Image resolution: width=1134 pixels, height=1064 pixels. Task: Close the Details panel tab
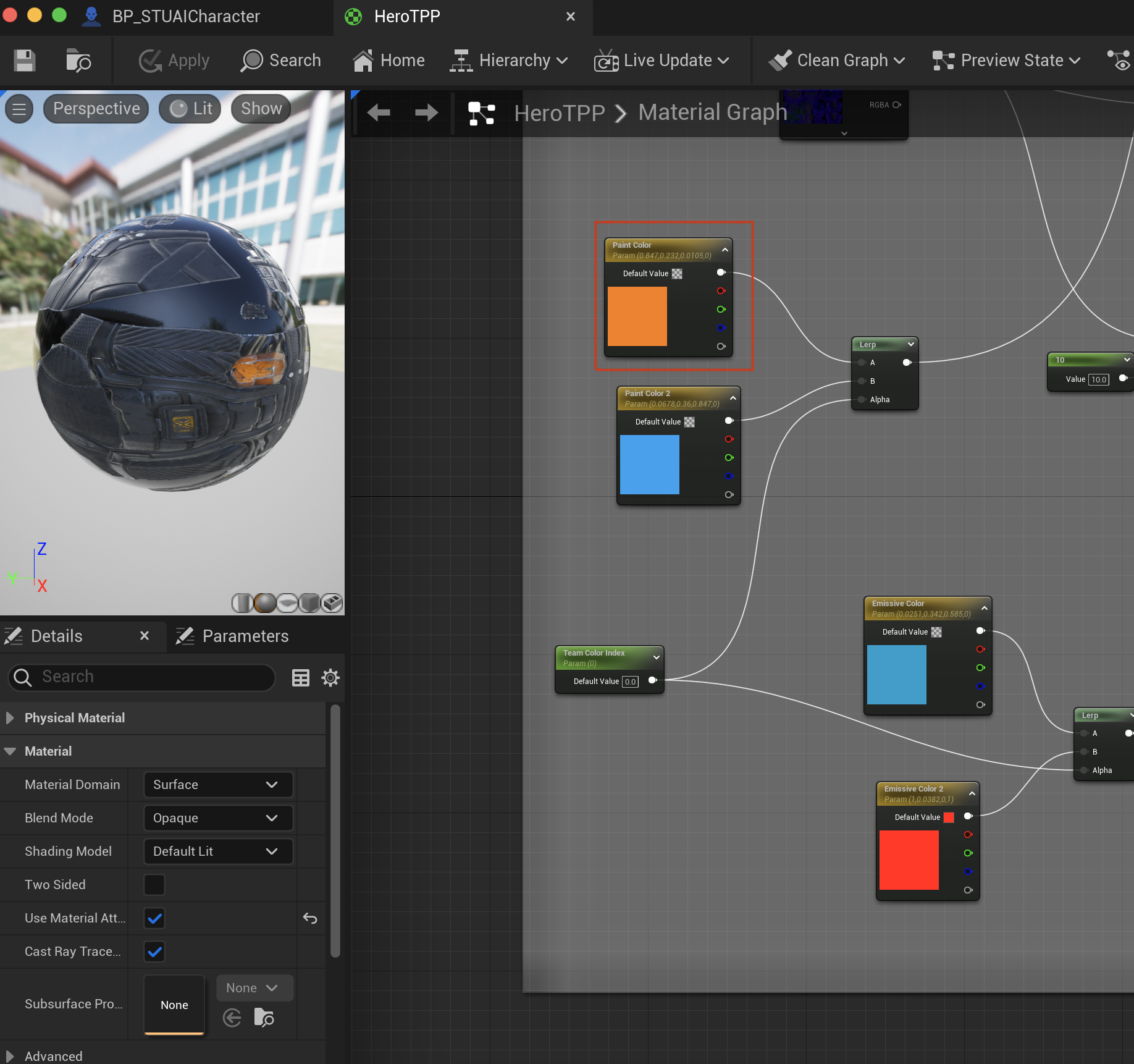click(x=145, y=636)
